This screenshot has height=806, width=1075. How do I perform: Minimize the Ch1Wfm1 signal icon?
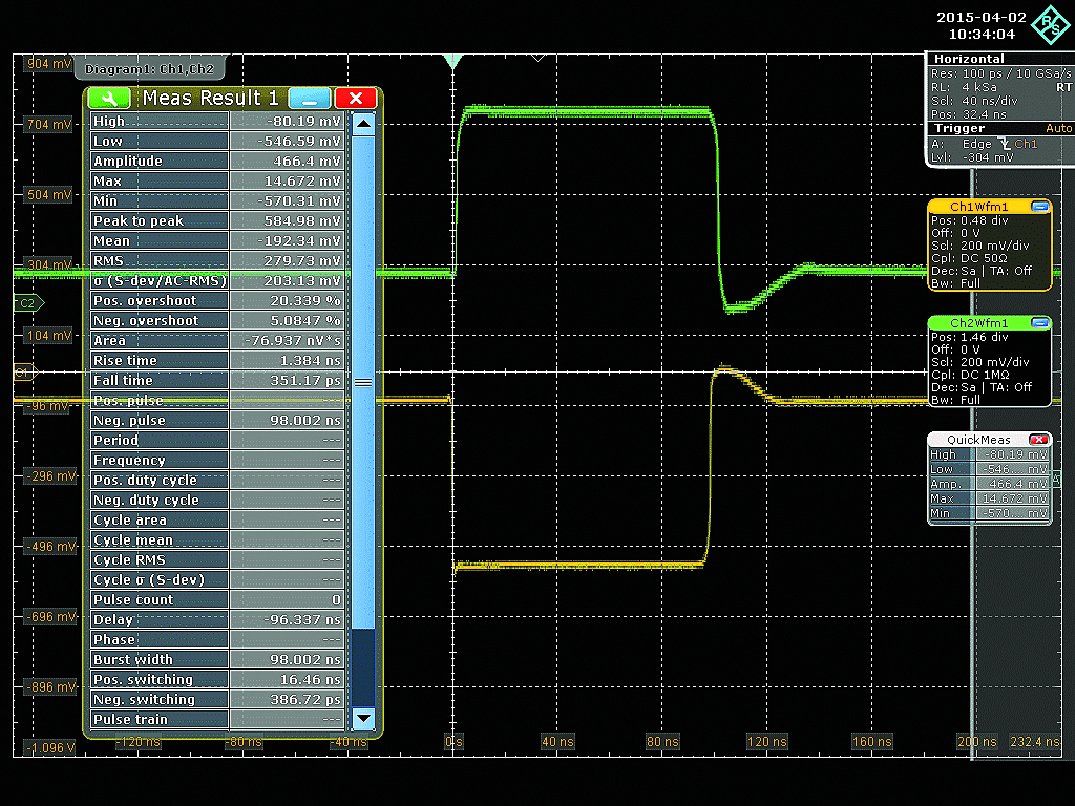[1040, 206]
